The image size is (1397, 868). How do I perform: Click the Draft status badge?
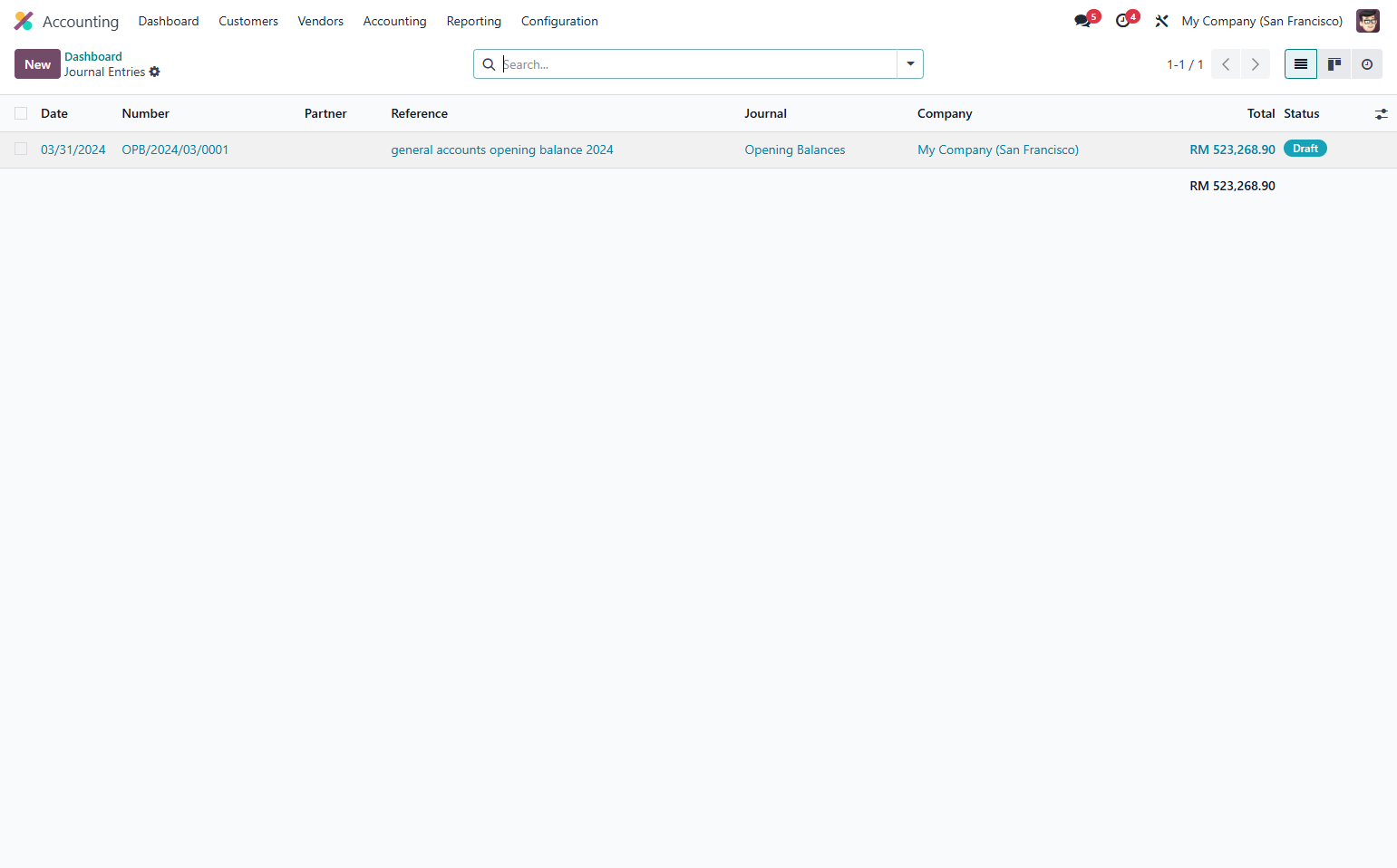[1305, 149]
